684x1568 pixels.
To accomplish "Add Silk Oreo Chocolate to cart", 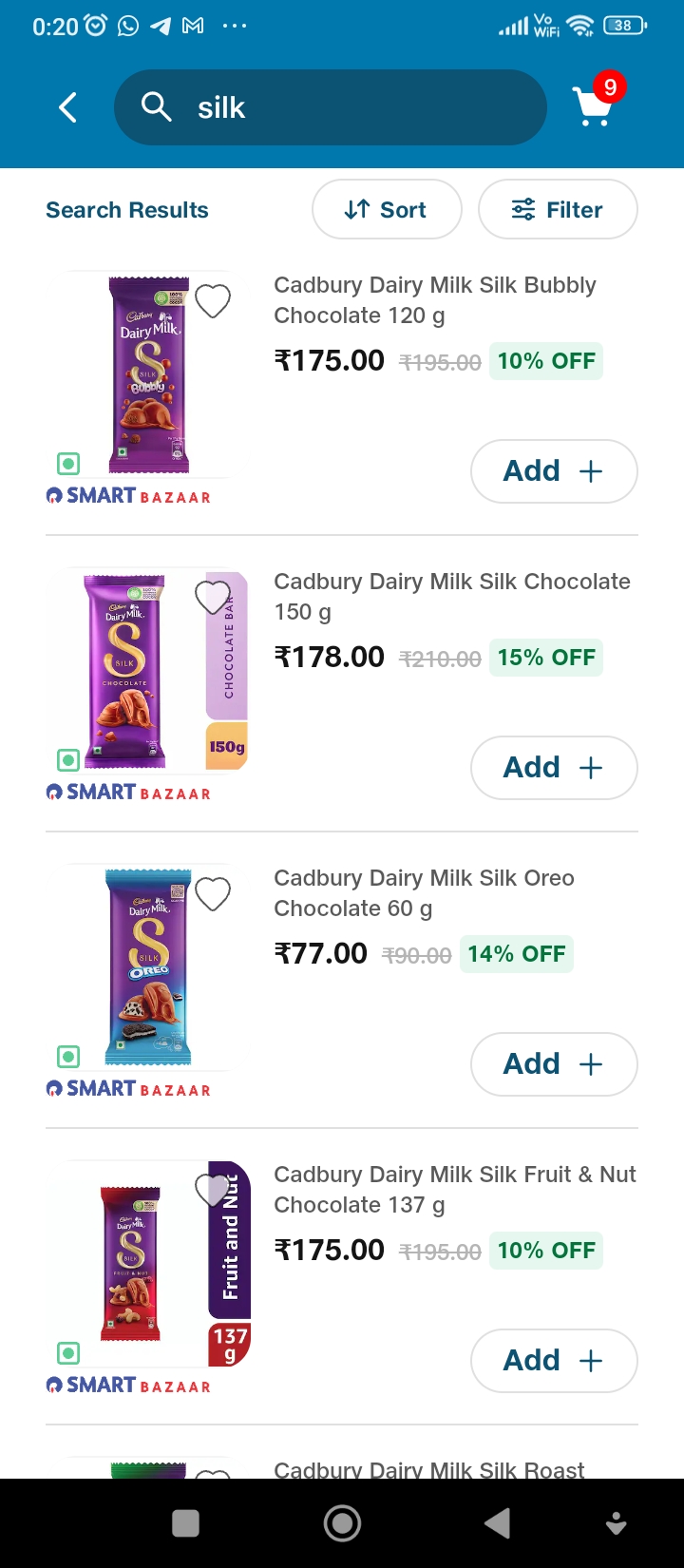I will click(554, 1063).
